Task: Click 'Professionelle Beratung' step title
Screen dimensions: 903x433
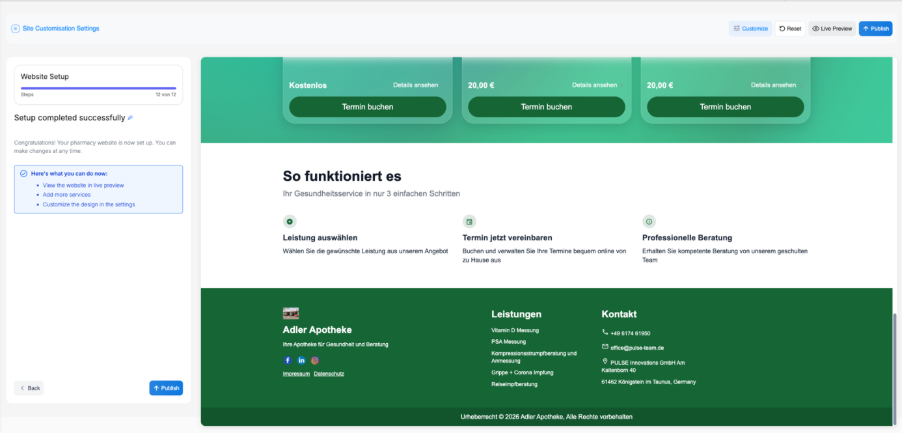Action: pyautogui.click(x=687, y=237)
